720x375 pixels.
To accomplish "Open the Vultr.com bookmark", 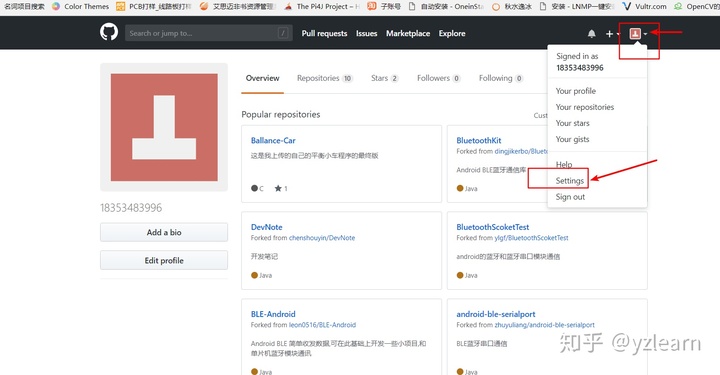I will click(645, 6).
